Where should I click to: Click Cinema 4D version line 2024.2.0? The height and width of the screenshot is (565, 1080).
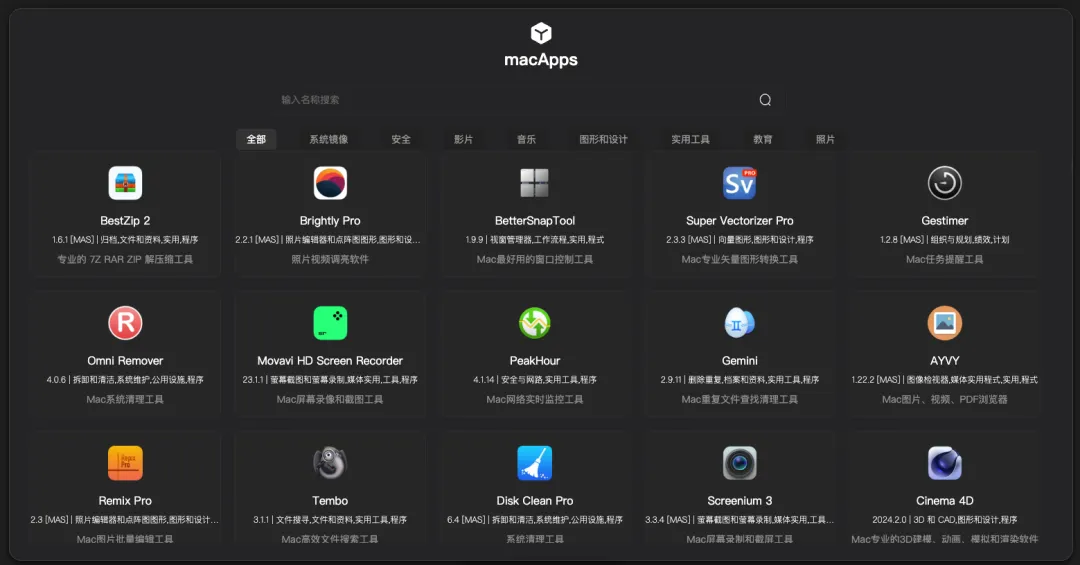pos(944,520)
